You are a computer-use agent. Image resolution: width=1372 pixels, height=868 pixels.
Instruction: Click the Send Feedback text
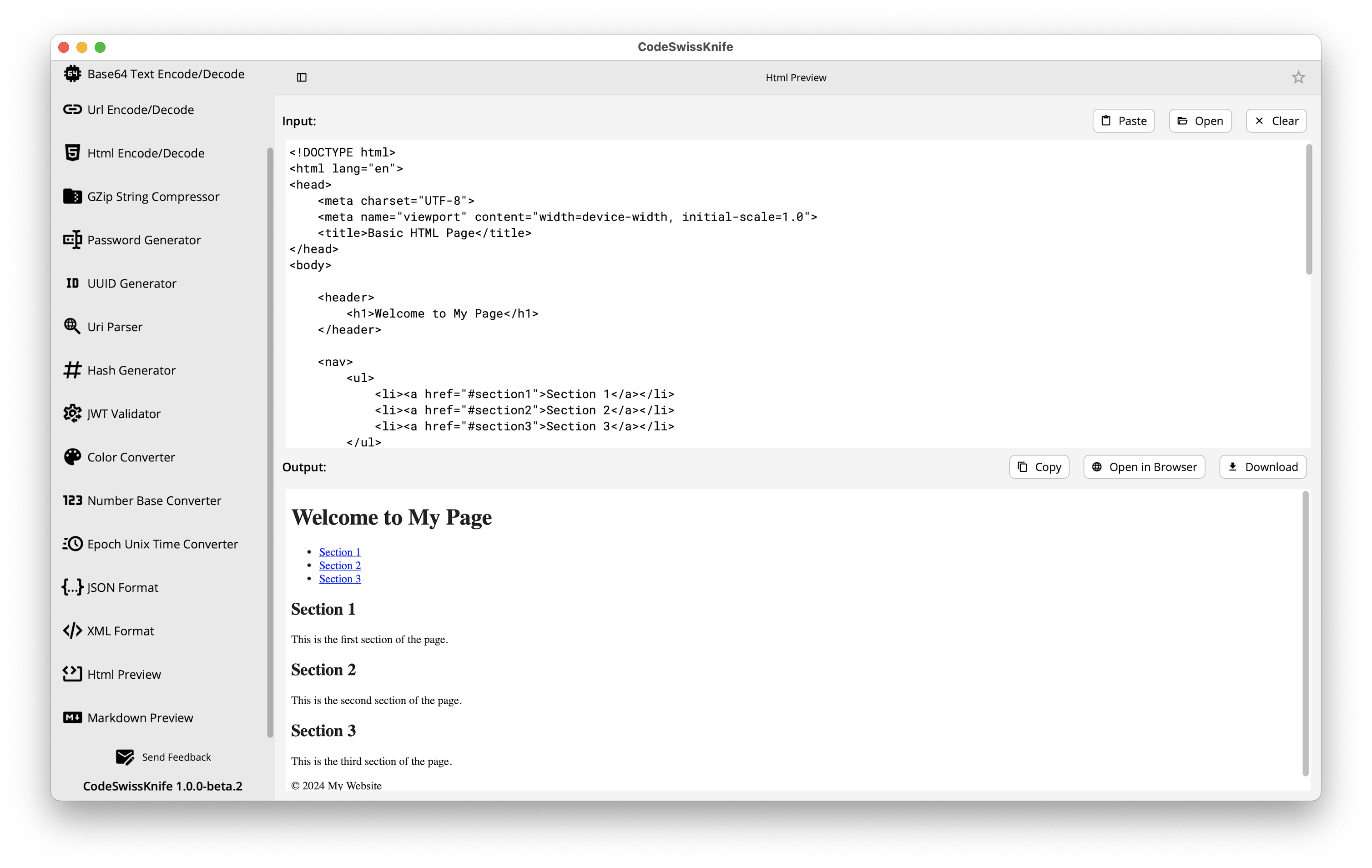[x=177, y=757]
